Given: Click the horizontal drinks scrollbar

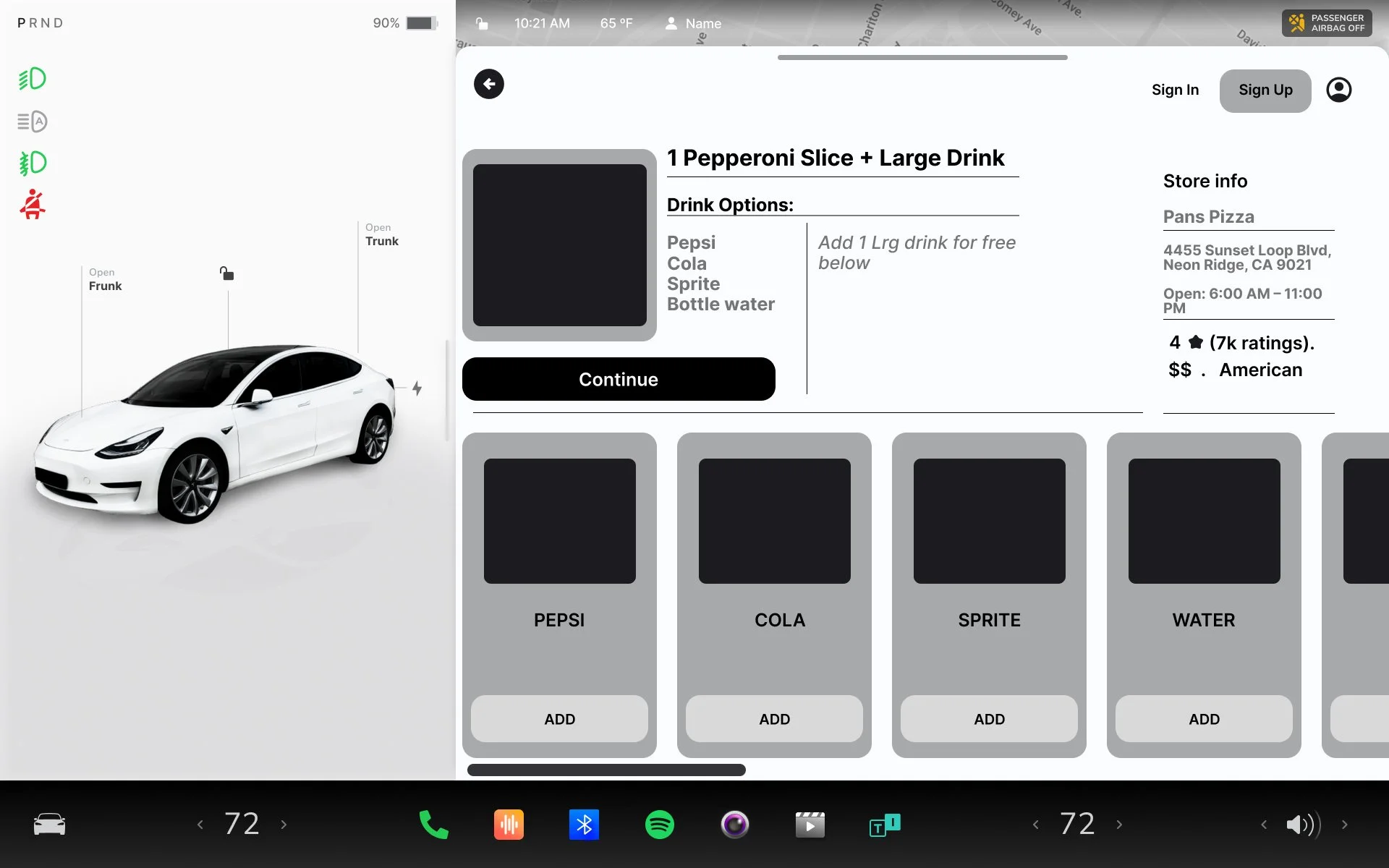Looking at the screenshot, I should [606, 770].
